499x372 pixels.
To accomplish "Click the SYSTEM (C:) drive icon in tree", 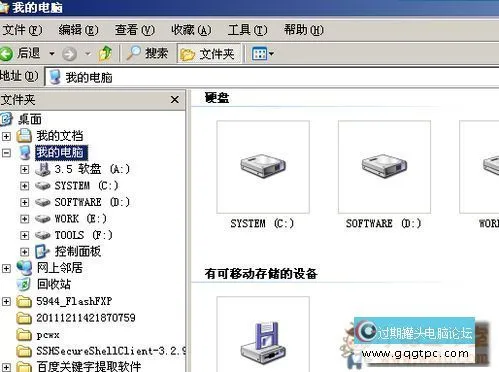I will [x=43, y=186].
